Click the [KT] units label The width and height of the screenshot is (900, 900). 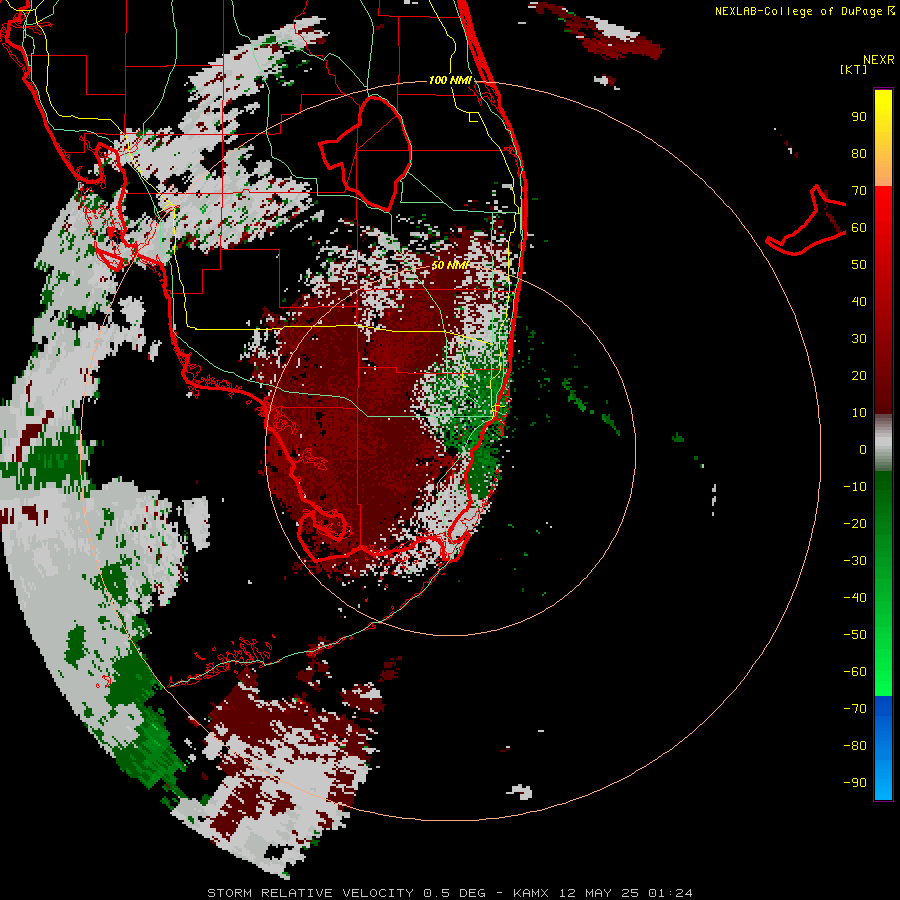pyautogui.click(x=854, y=69)
